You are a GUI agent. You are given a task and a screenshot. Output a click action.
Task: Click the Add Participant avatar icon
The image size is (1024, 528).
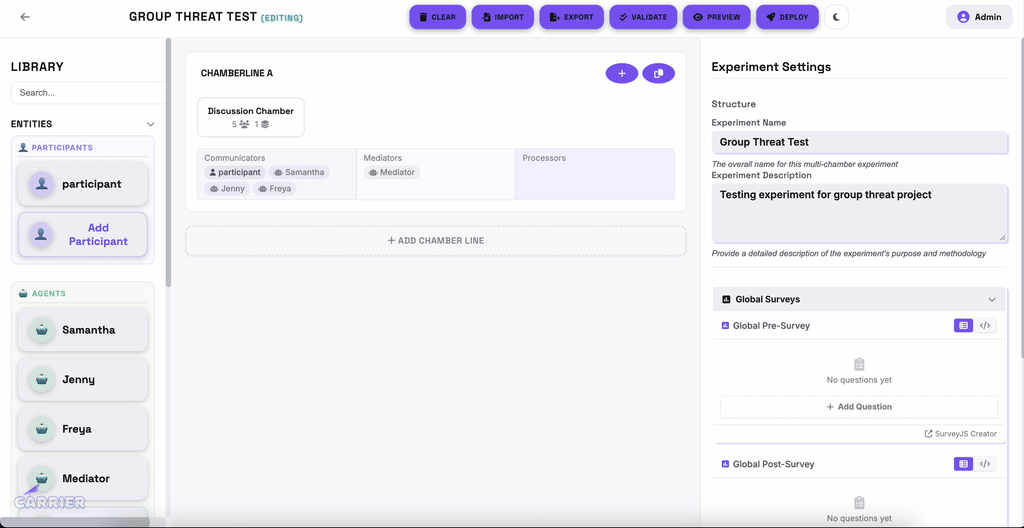[42, 234]
